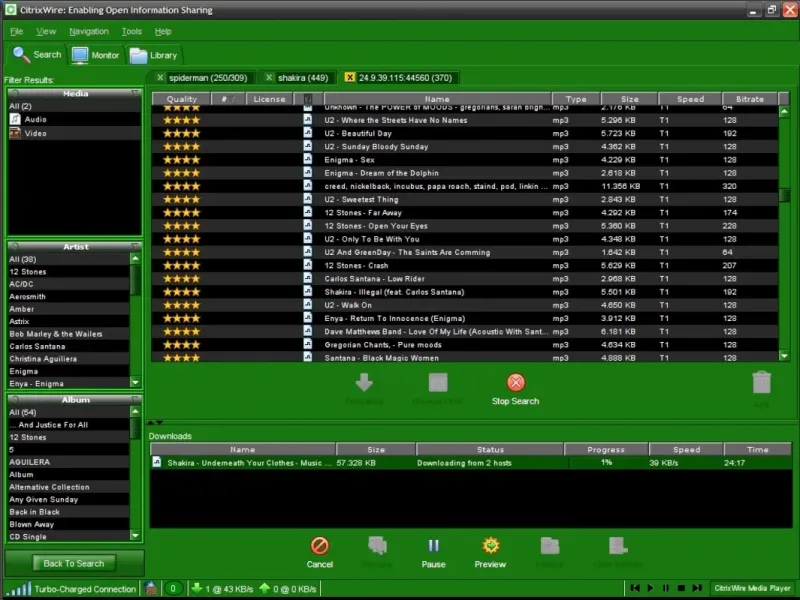This screenshot has height=600, width=800.
Task: Click the firewall status icon in status bar
Action: coord(151,589)
